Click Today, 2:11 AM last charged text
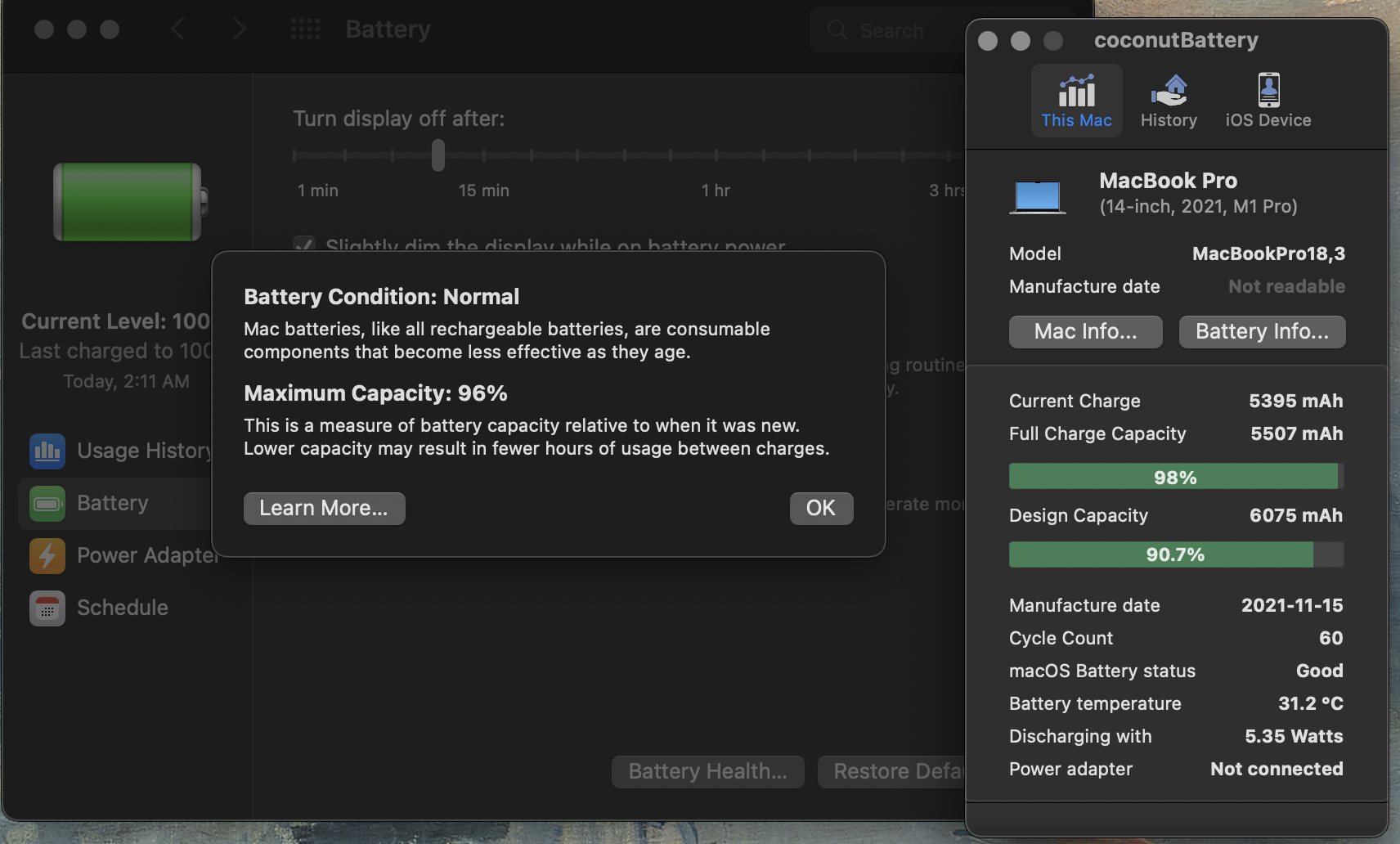Viewport: 1400px width, 844px height. click(126, 381)
